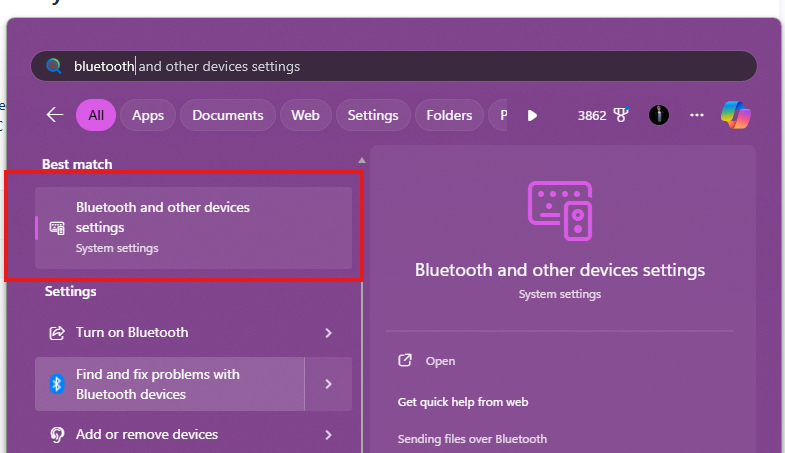This screenshot has width=785, height=453.
Task: Launch the Copilot icon
Action: click(x=735, y=115)
